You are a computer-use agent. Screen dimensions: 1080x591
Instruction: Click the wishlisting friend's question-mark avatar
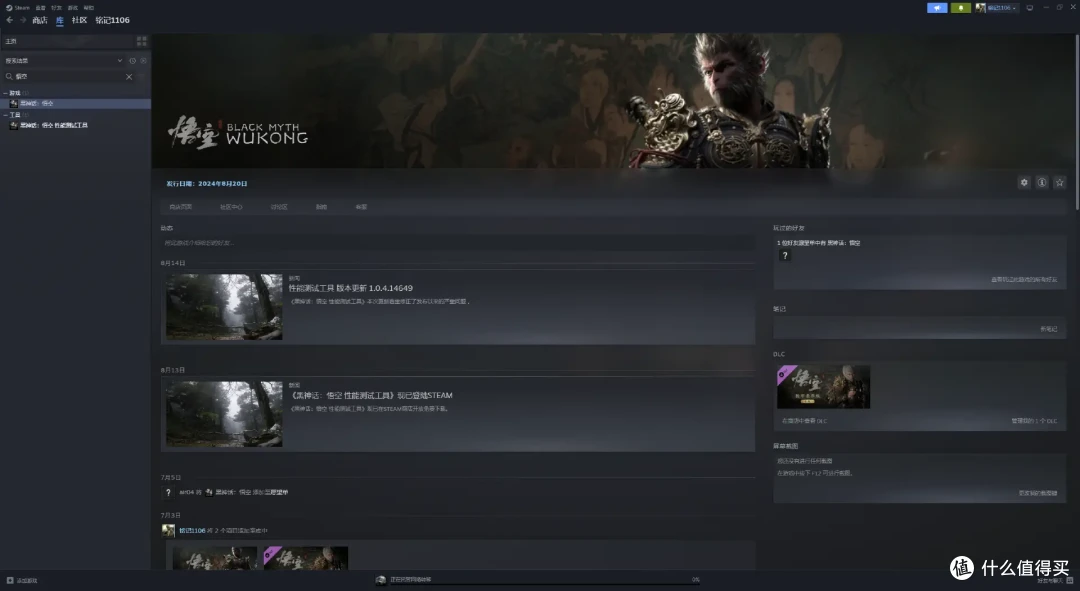click(785, 256)
